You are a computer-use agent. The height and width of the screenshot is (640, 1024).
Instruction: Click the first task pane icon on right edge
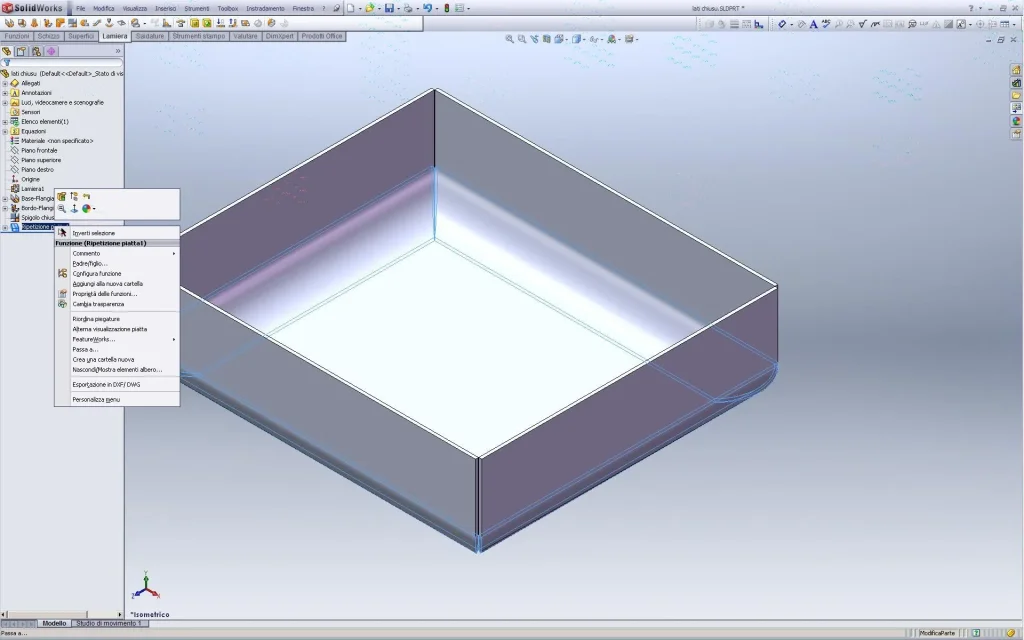point(1016,70)
